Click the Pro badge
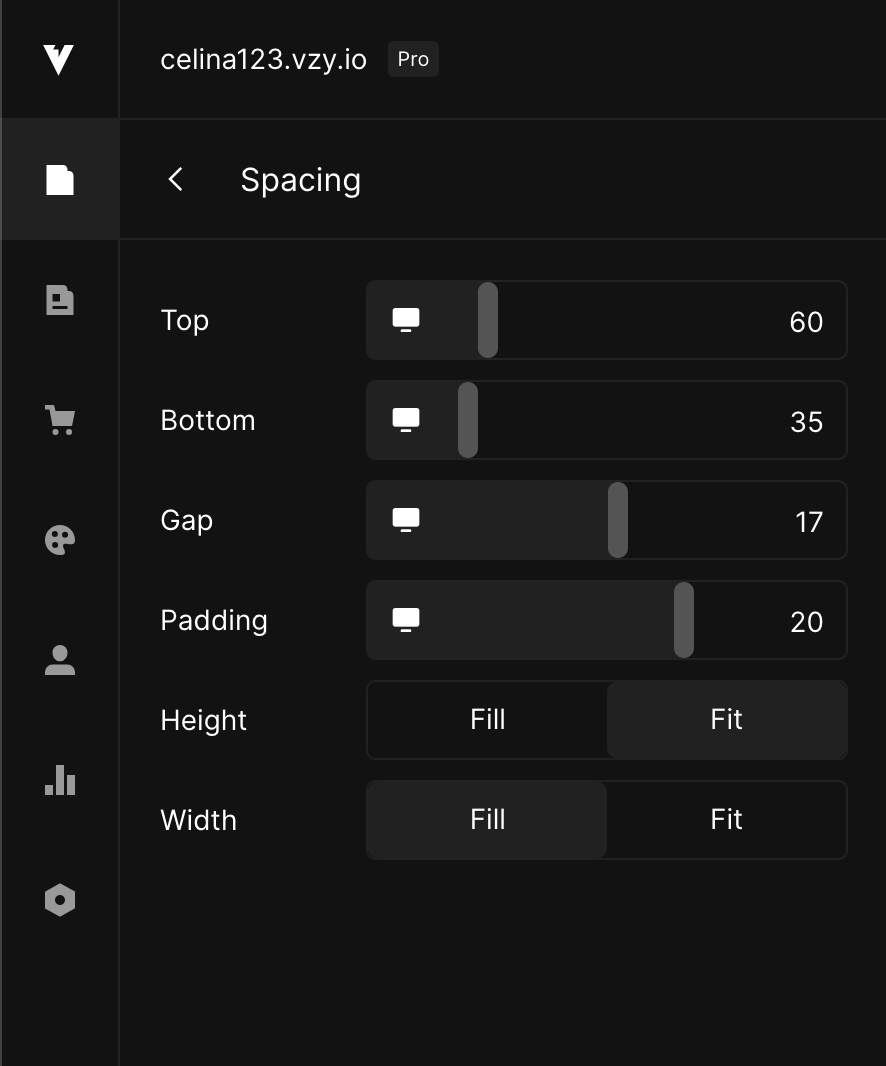The width and height of the screenshot is (886, 1066). (413, 59)
